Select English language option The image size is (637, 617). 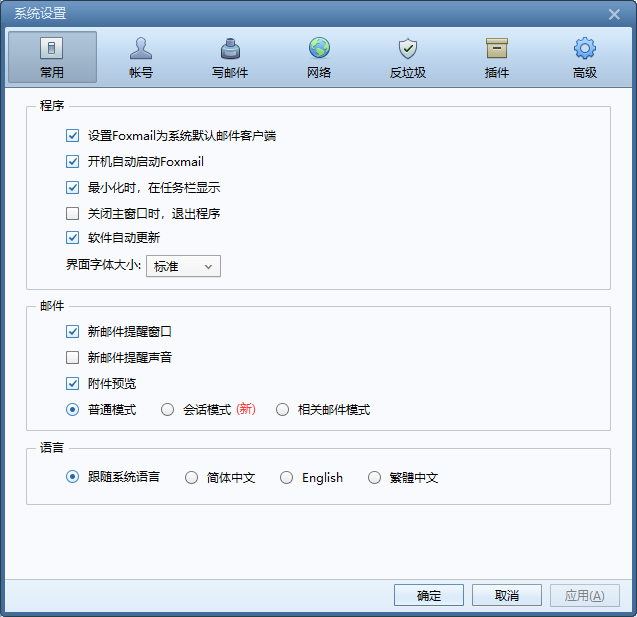(287, 478)
